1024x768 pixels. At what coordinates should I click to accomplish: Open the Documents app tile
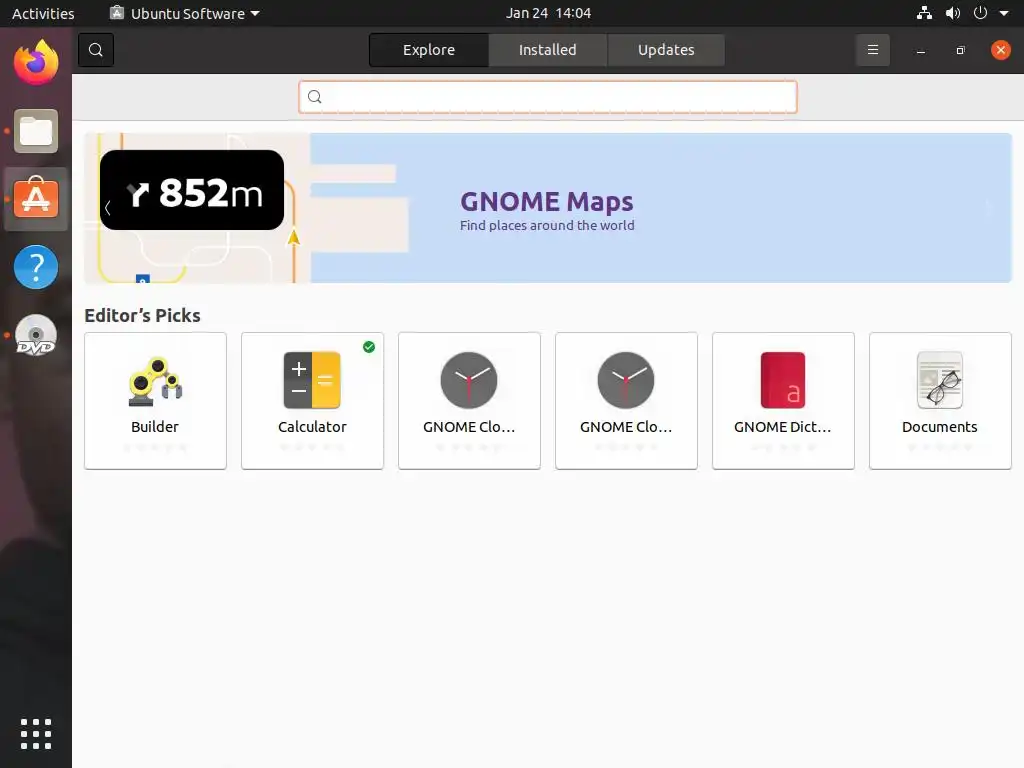(940, 401)
